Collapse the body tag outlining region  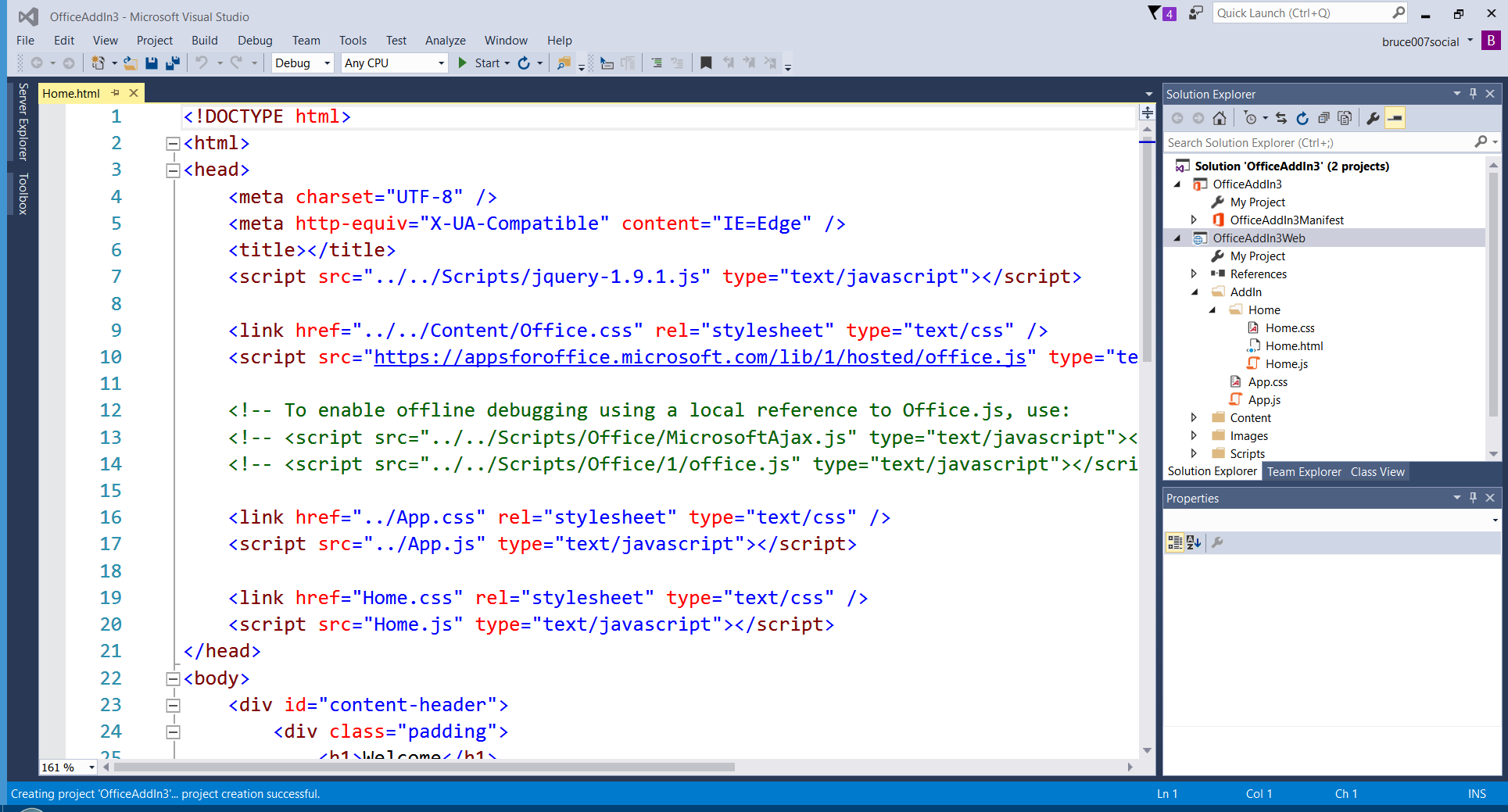point(173,679)
